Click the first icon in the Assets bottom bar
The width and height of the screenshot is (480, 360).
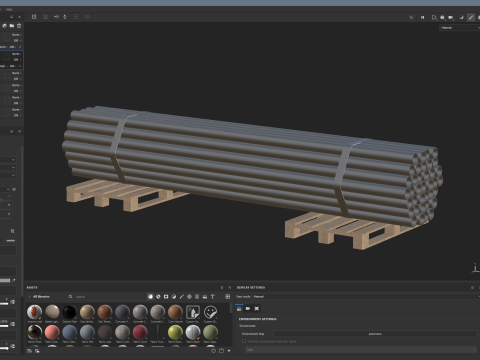coord(29,351)
